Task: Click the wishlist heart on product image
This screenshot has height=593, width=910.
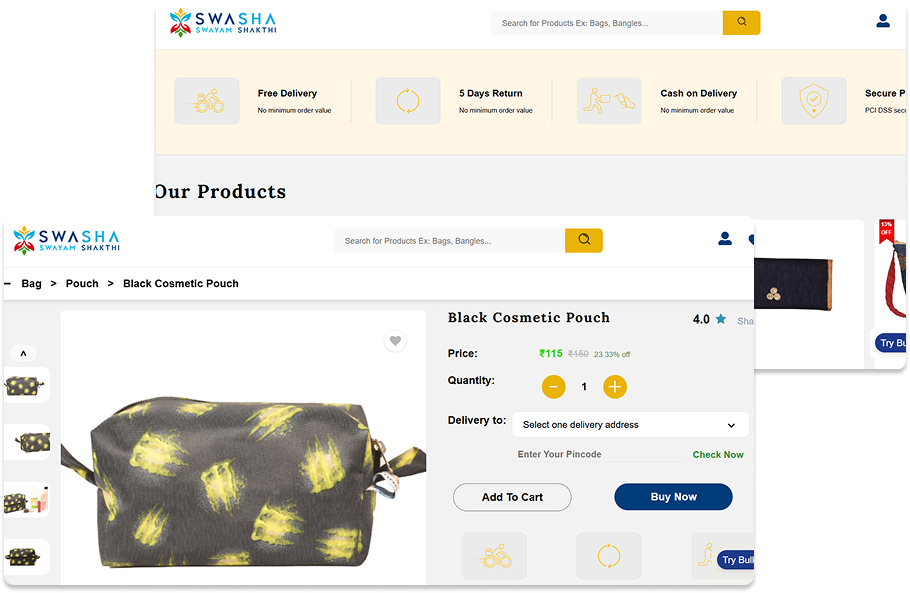Action: 395,341
